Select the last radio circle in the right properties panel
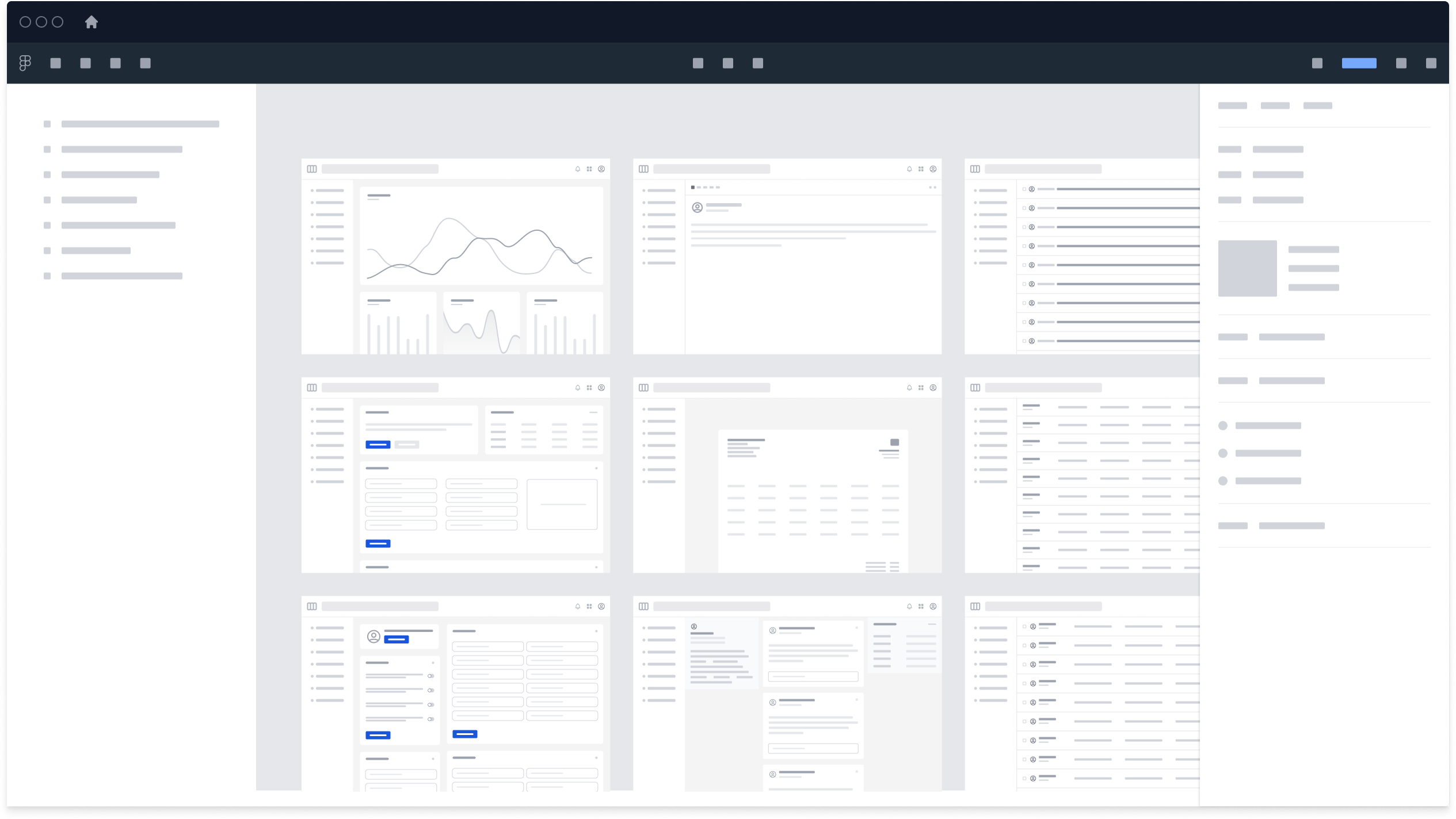Screen dimensions: 1456x819 pos(1223,481)
